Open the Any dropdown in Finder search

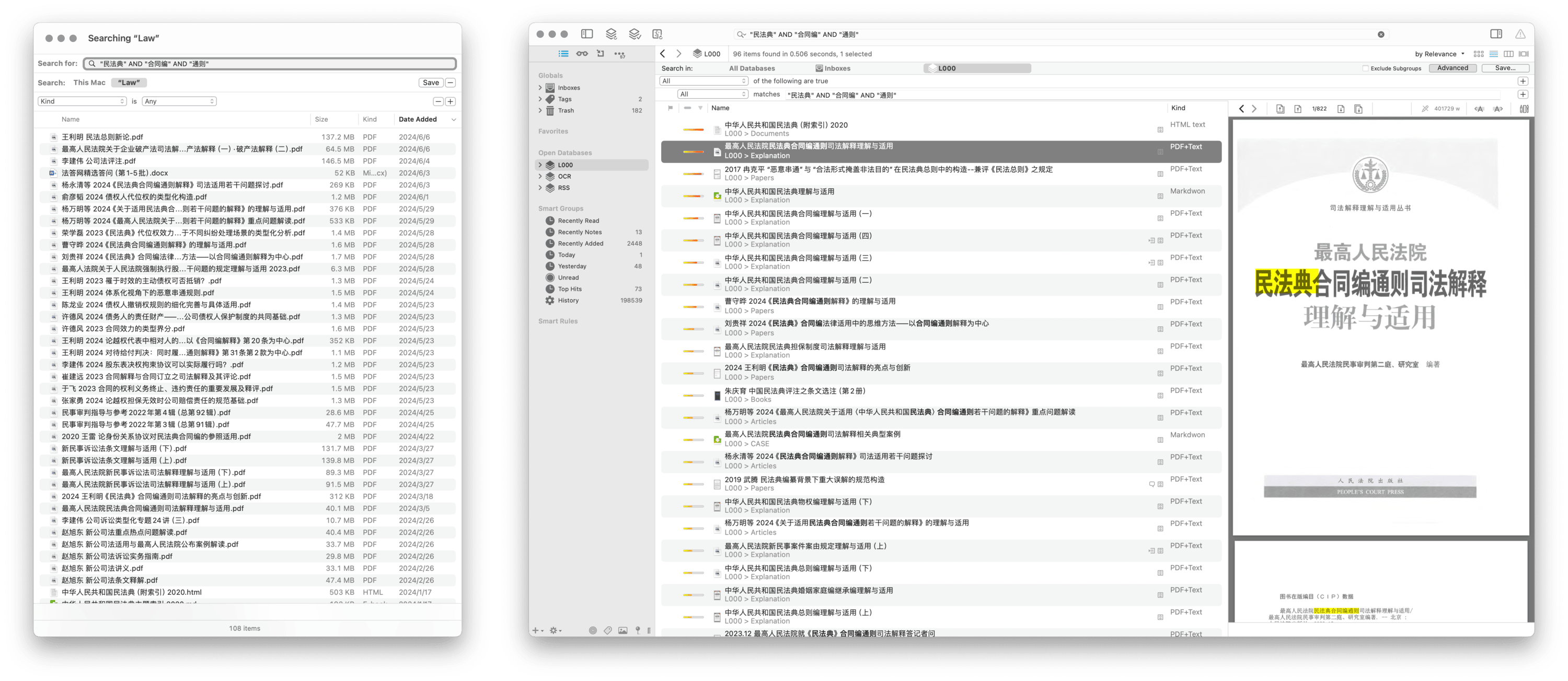pos(180,101)
